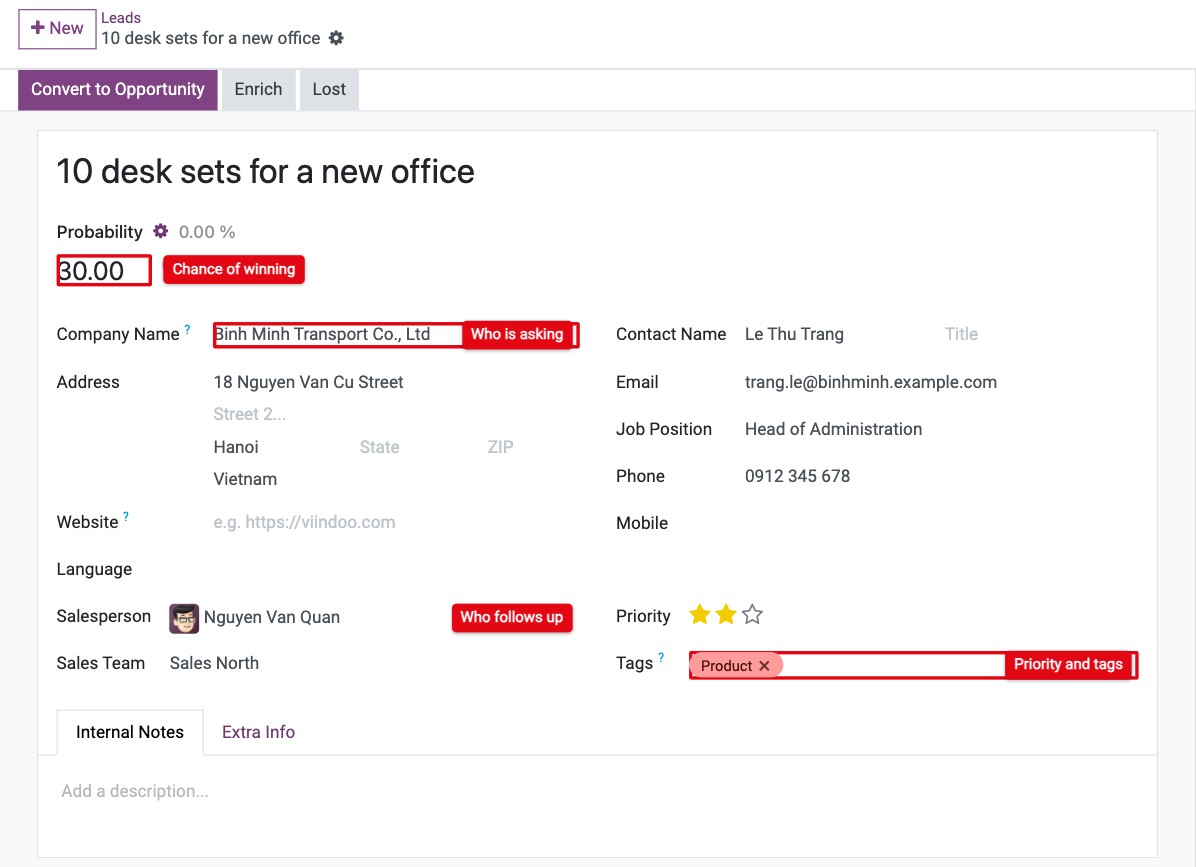Open the Sales Team dropdown showing Sales North

(373, 663)
